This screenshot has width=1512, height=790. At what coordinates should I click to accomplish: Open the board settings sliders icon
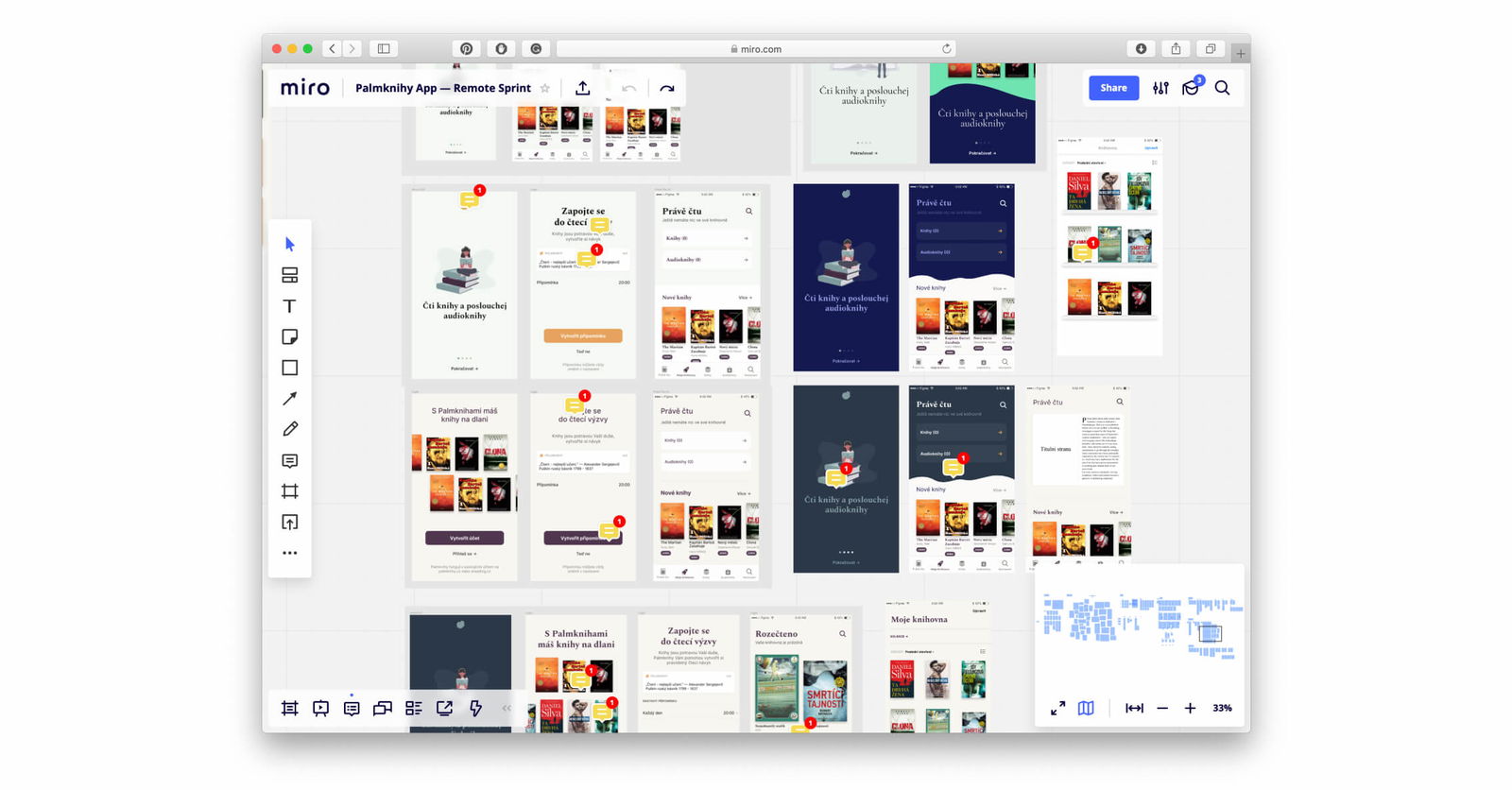pos(1160,88)
